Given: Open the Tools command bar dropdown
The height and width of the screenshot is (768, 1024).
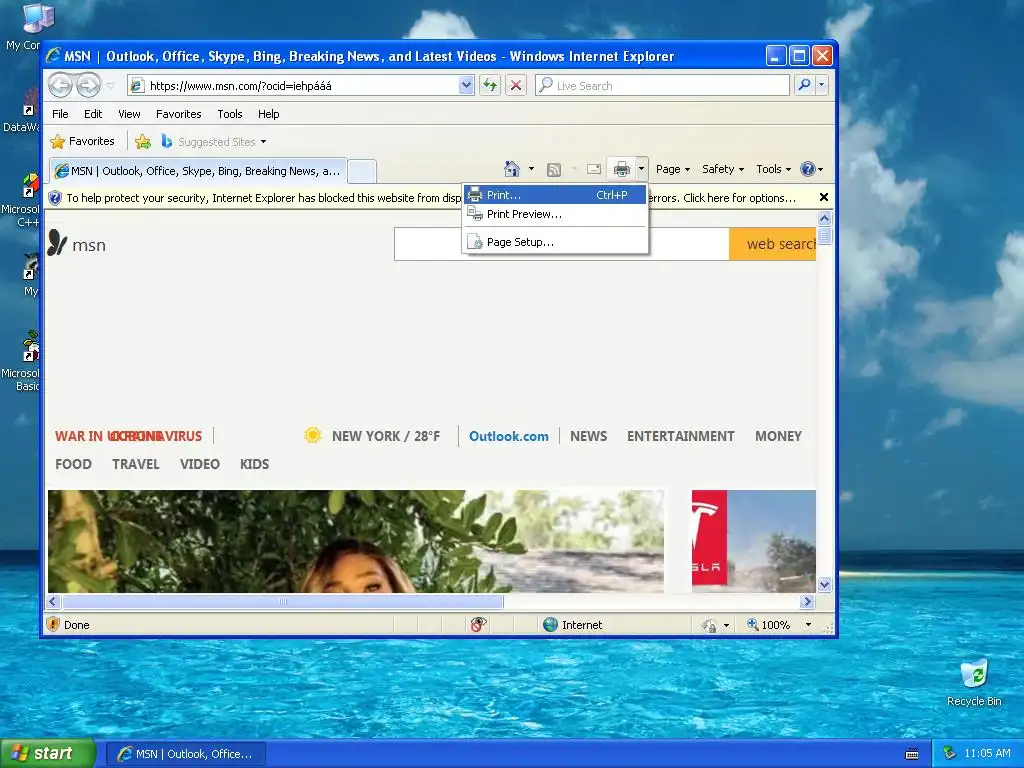Looking at the screenshot, I should click(773, 169).
